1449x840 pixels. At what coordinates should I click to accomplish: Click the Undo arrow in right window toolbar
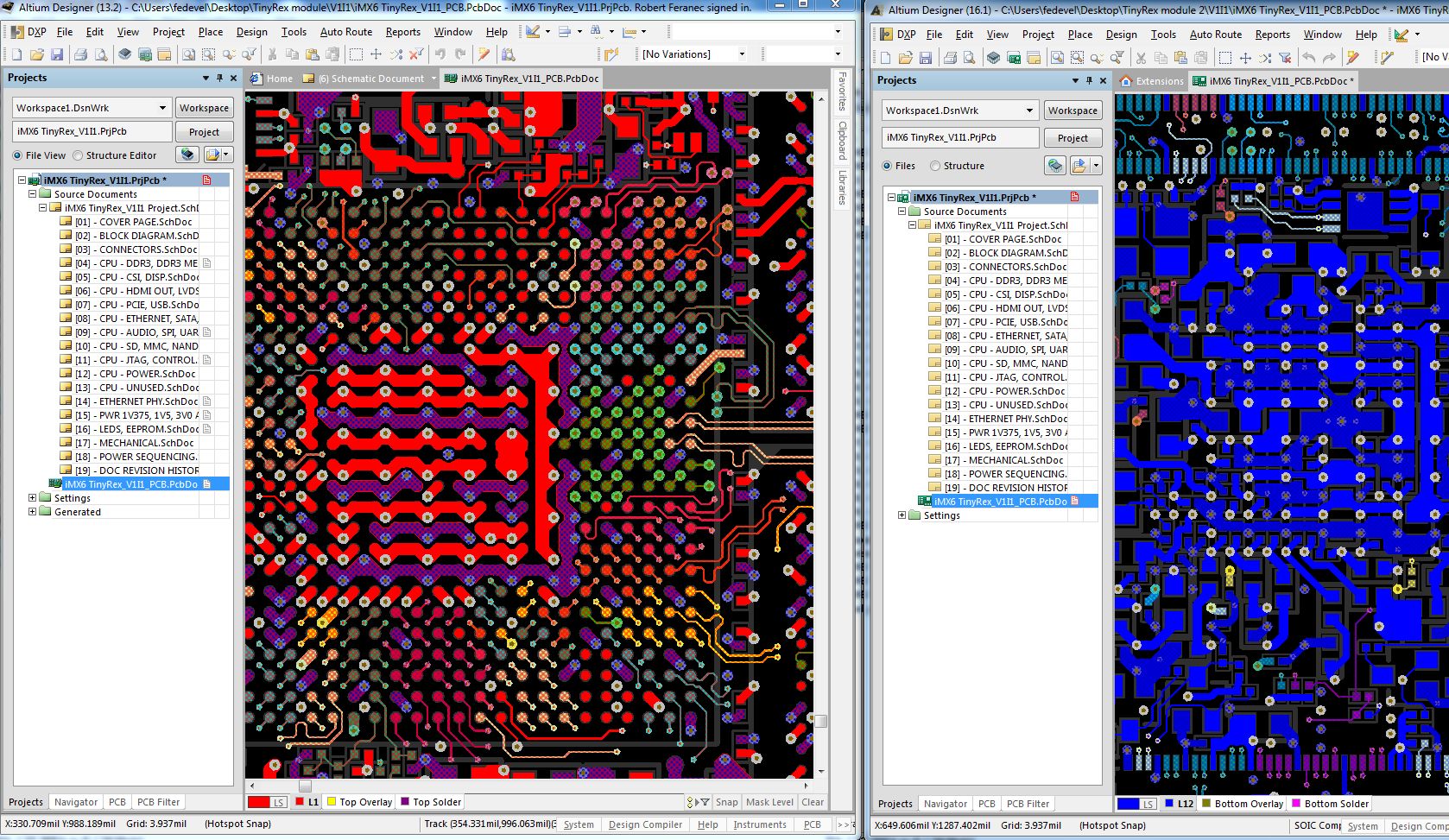1309,58
